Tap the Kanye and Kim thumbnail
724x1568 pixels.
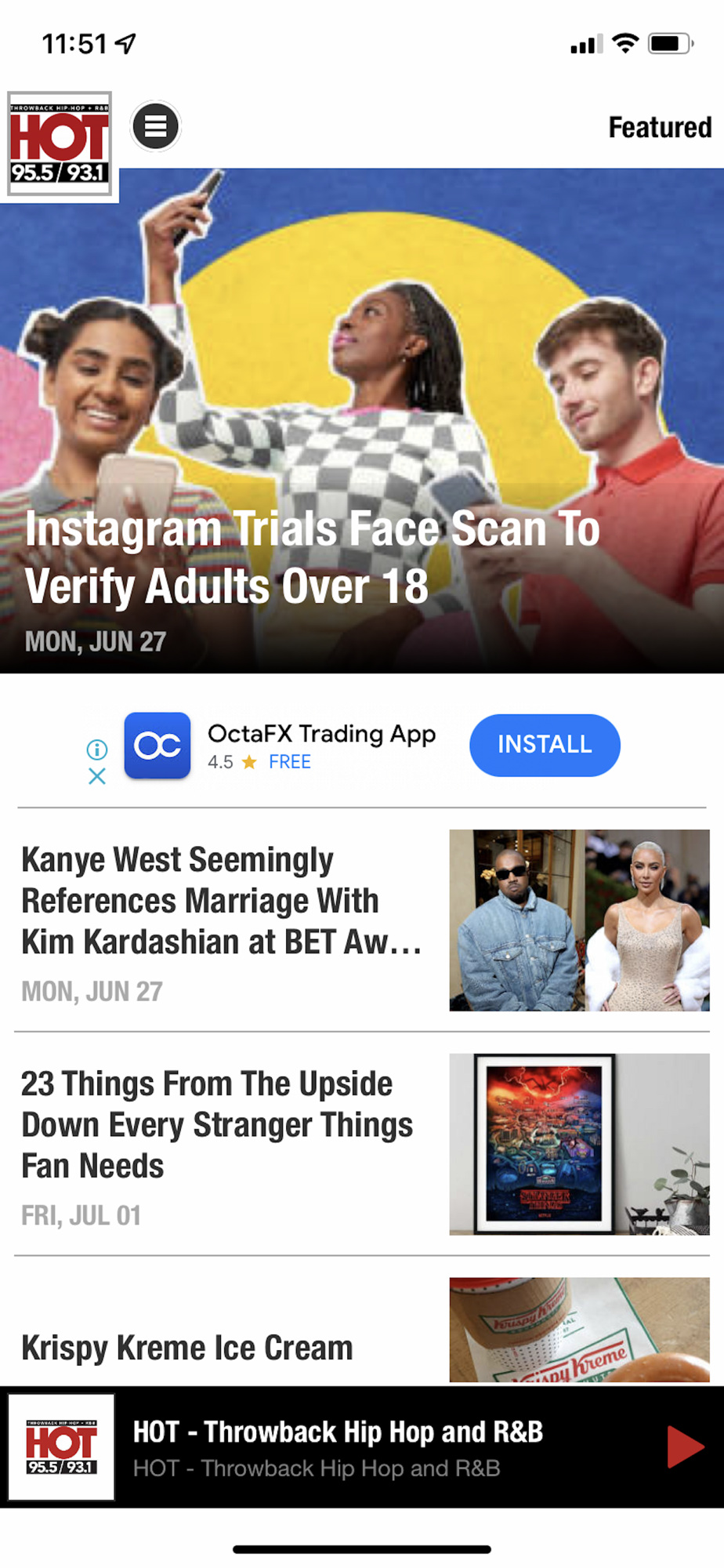[x=579, y=920]
